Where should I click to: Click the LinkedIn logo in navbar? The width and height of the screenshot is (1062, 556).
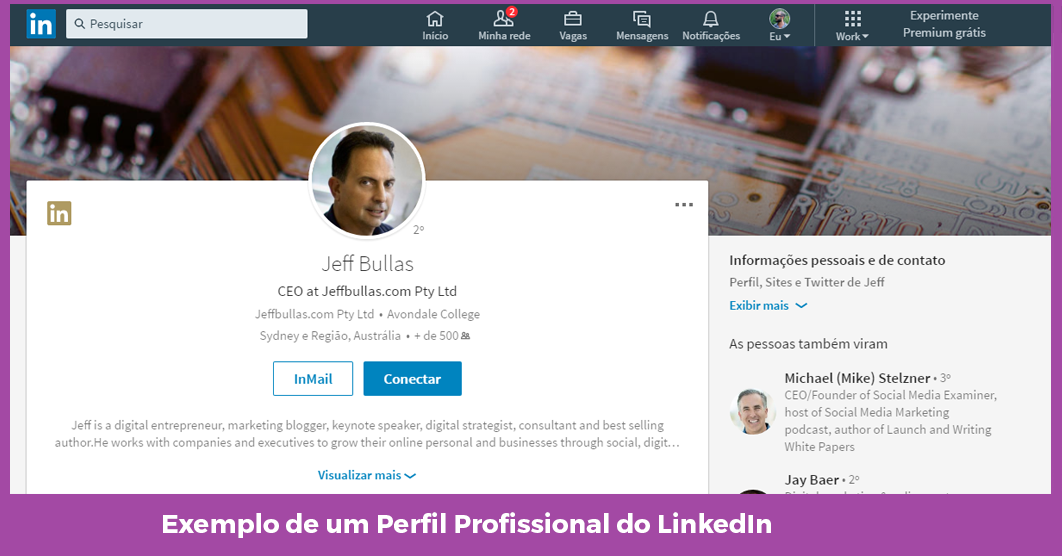pyautogui.click(x=40, y=24)
